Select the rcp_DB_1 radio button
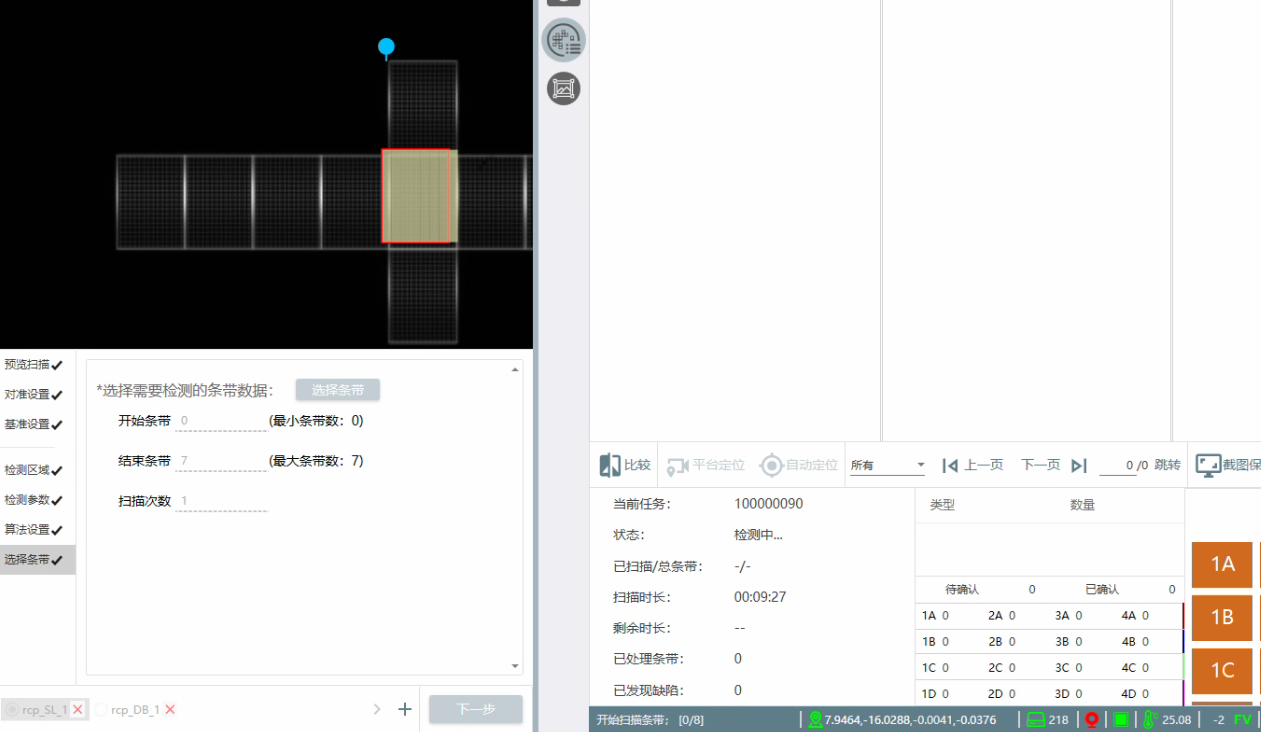Image resolution: width=1261 pixels, height=732 pixels. coord(101,709)
